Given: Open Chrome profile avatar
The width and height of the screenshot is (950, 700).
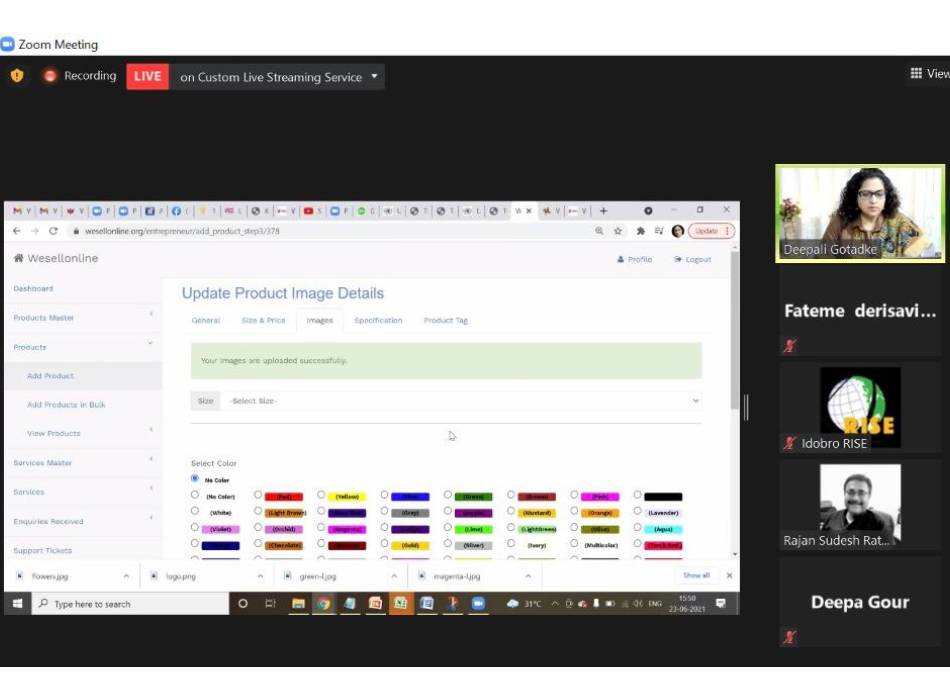Looking at the screenshot, I should [x=678, y=231].
